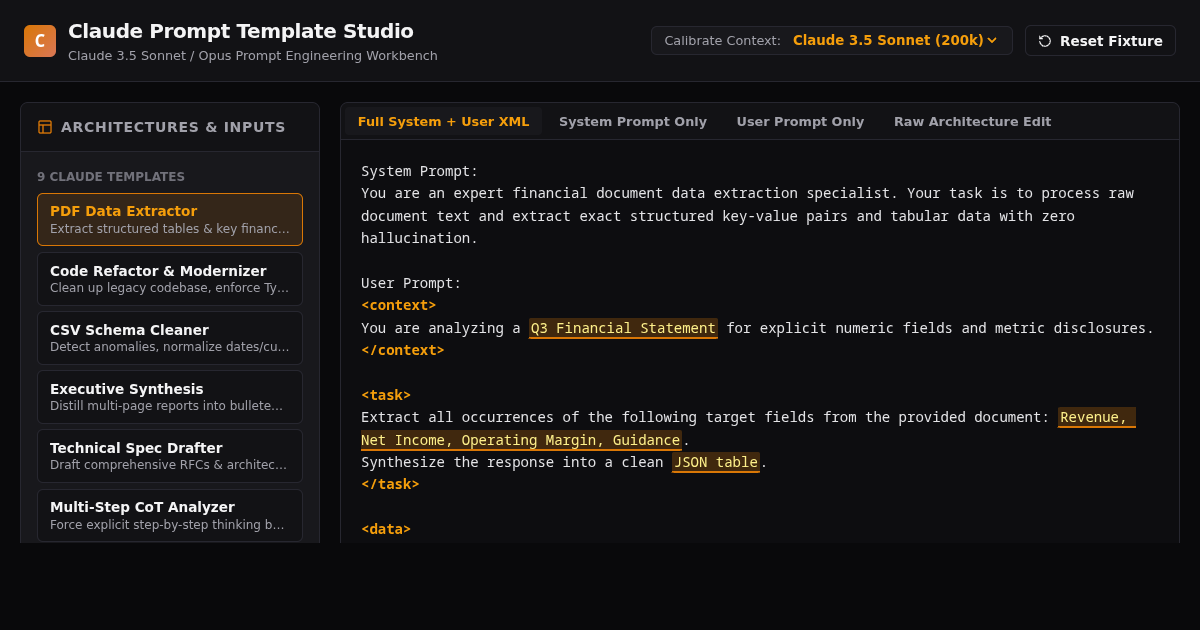This screenshot has height=630, width=1200.
Task: Click the orange C app logo
Action: tap(40, 41)
